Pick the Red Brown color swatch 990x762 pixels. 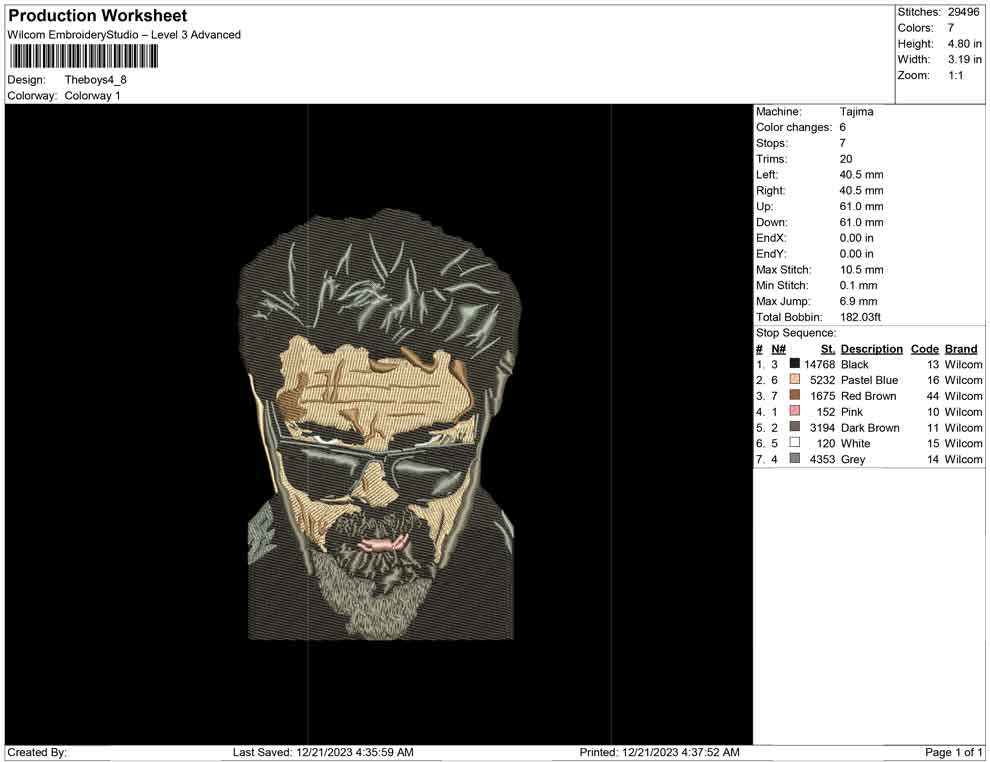click(795, 397)
